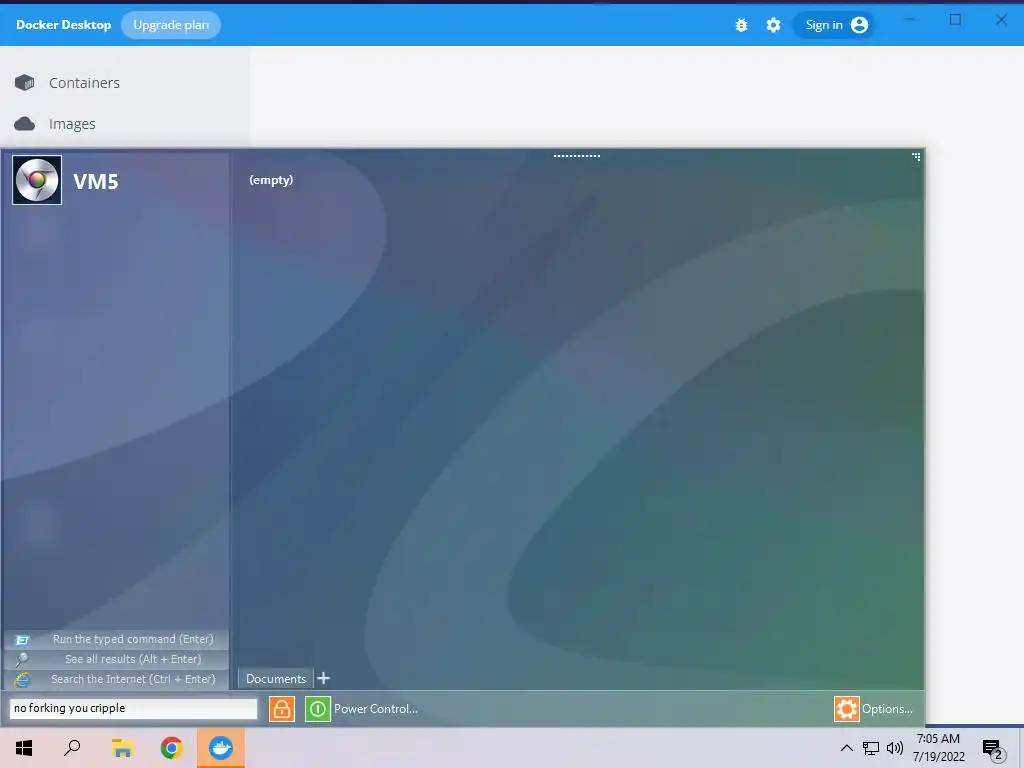Screen dimensions: 1024x768
Task: Open Images section in Docker Desktop
Action: pos(72,124)
